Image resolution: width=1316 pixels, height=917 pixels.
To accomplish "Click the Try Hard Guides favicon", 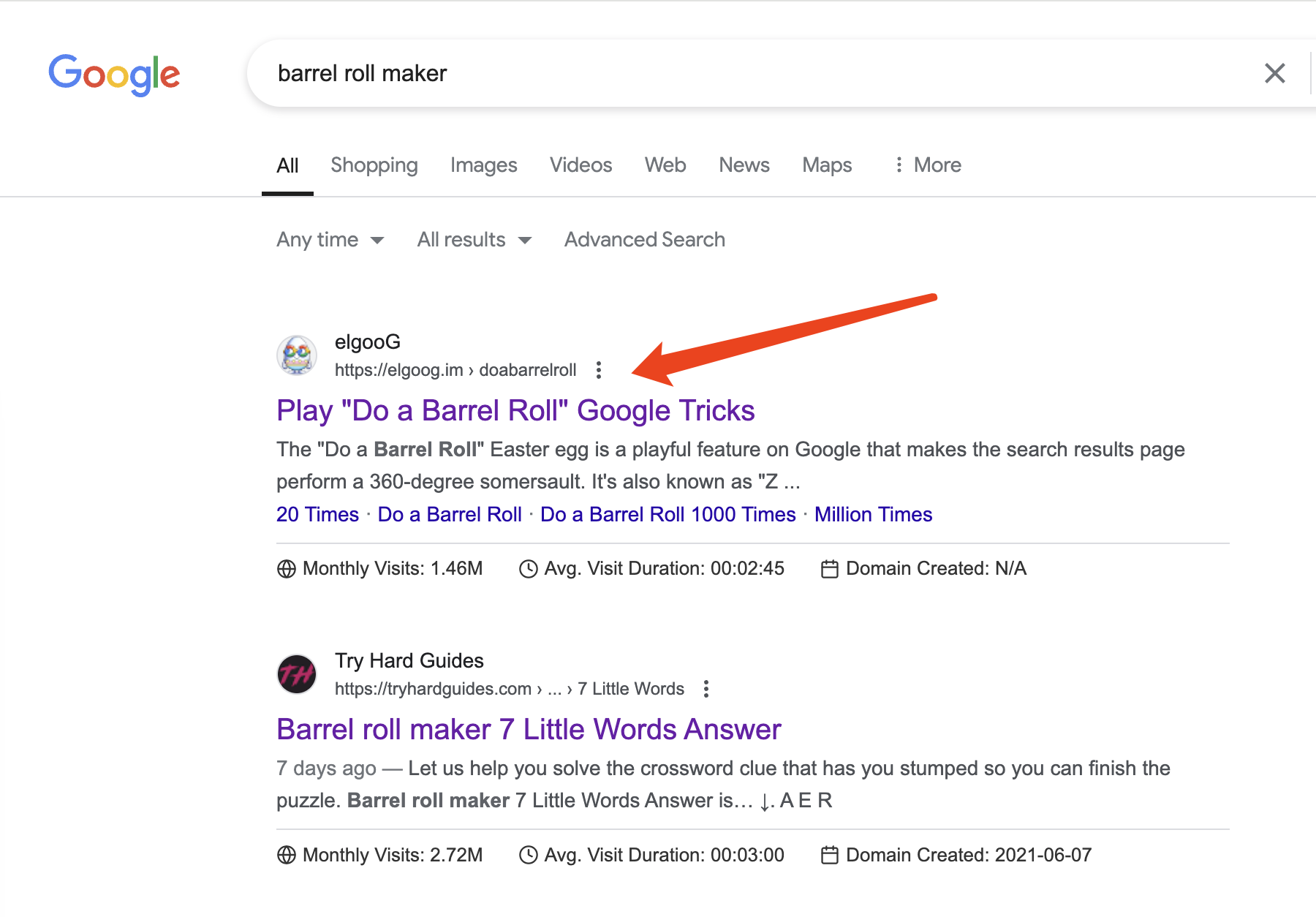I will 297,674.
